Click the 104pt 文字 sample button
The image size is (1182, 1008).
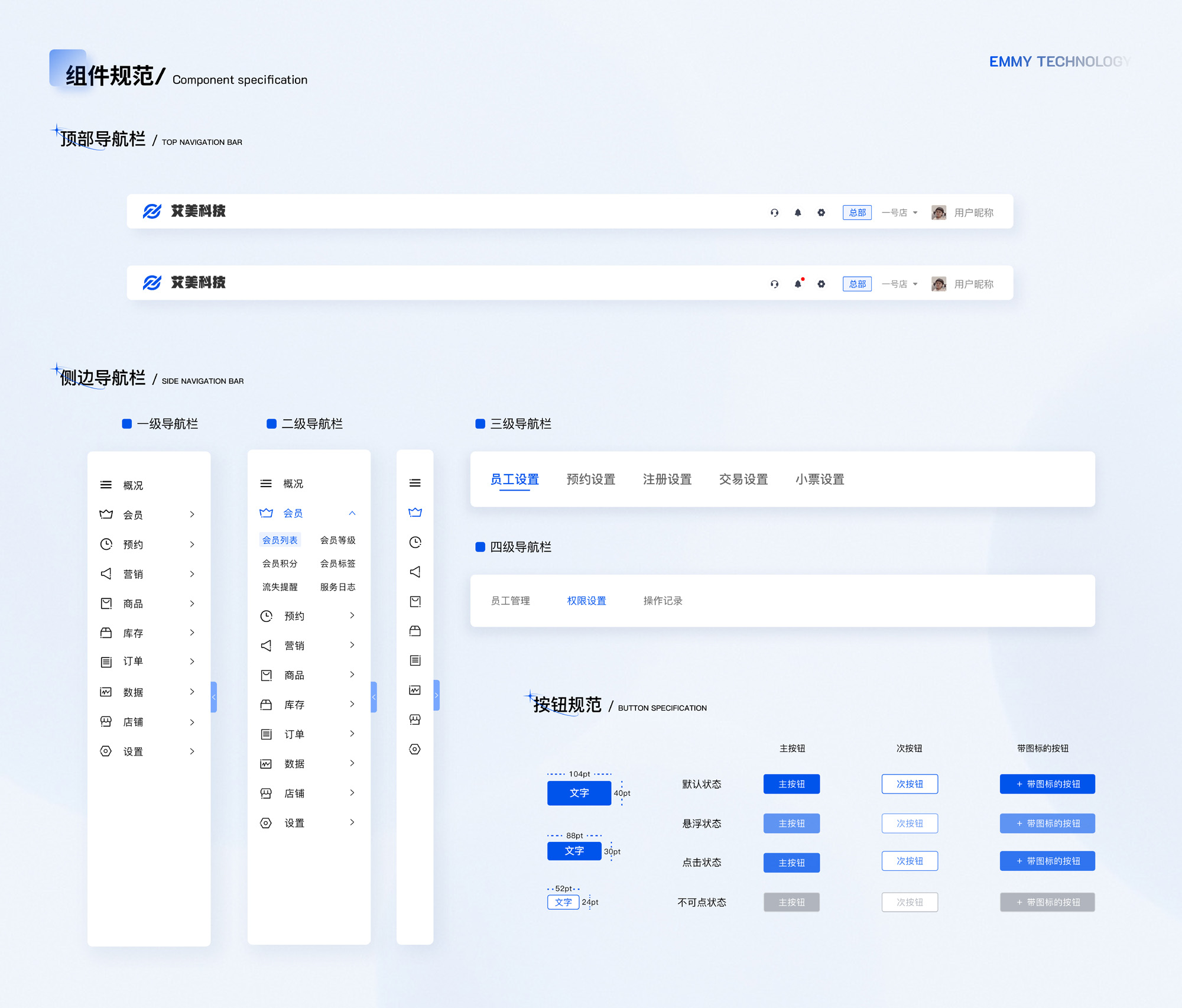point(579,793)
